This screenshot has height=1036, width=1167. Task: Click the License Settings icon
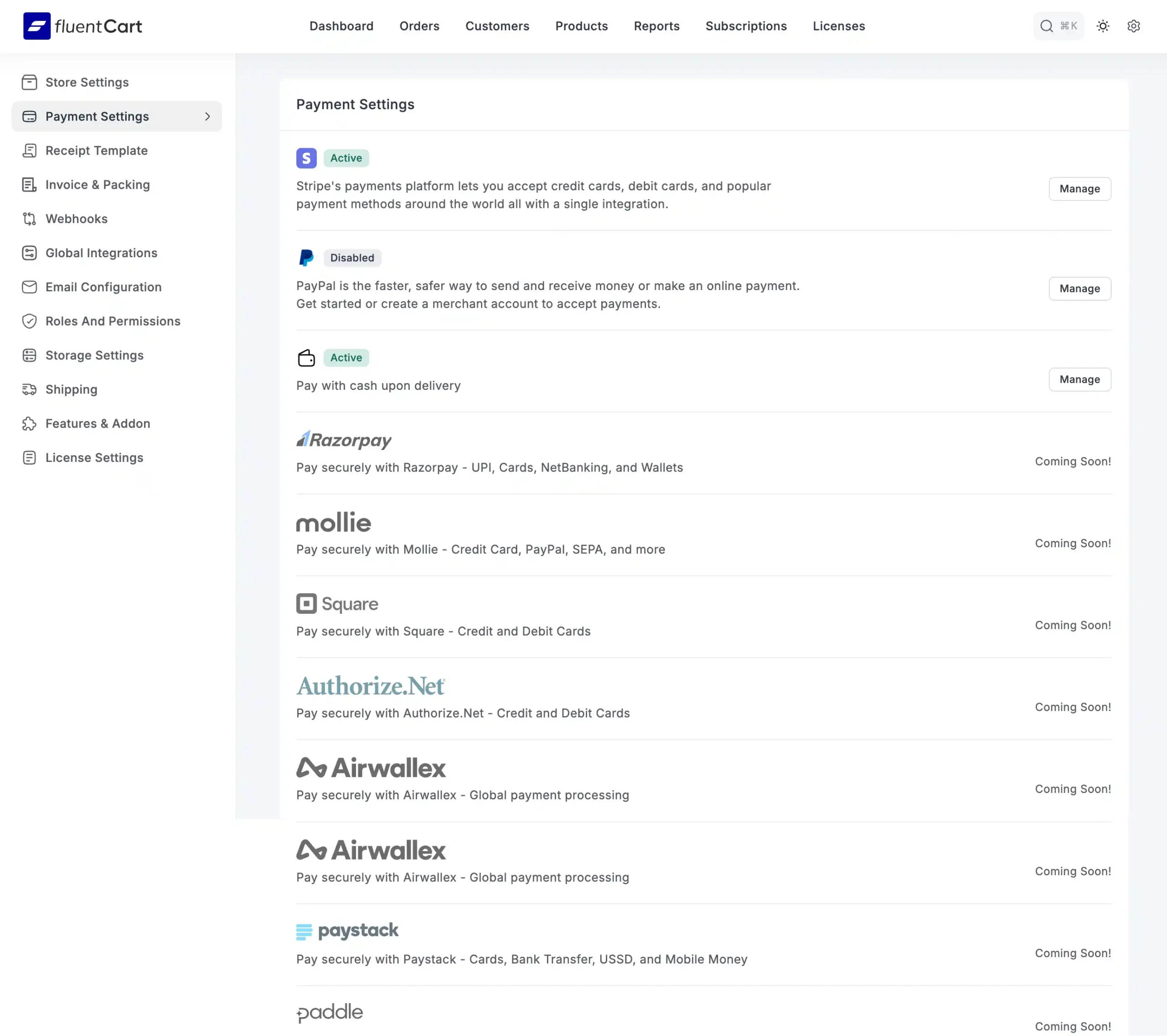(x=29, y=457)
